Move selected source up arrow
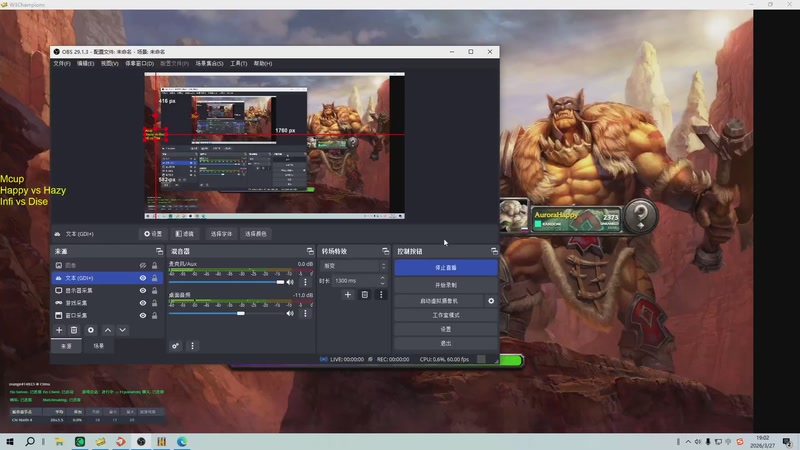This screenshot has height=450, width=800. [x=108, y=330]
